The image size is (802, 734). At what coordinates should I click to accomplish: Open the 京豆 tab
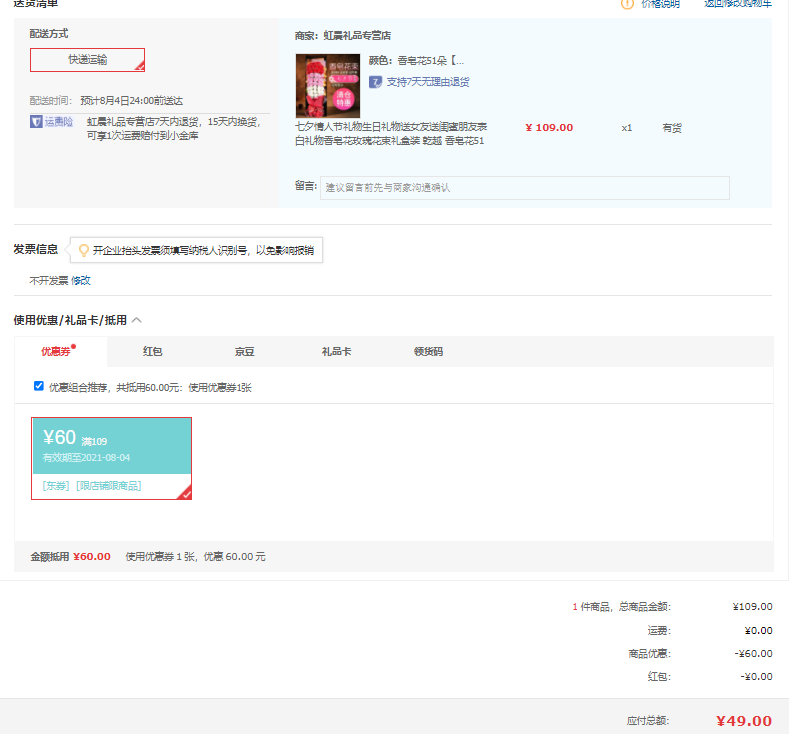244,352
